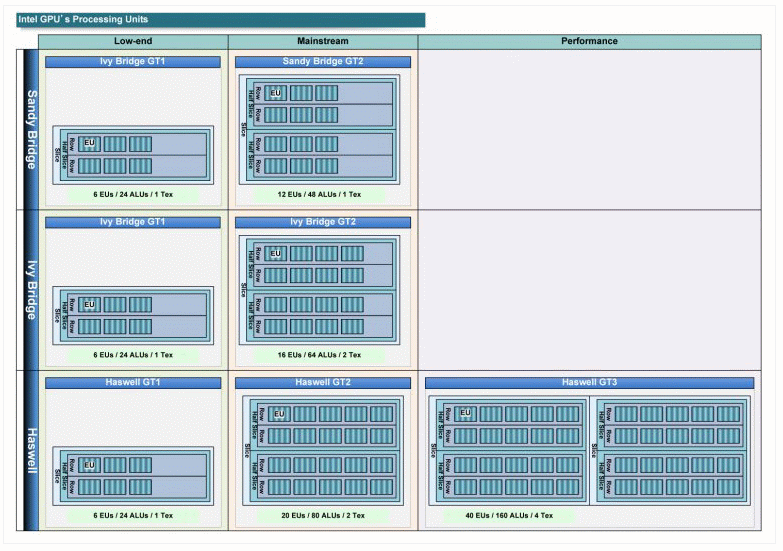Click "Ivy Bridge GT1" title in the Ivy Bridge row
783x551 pixels.
point(133,222)
